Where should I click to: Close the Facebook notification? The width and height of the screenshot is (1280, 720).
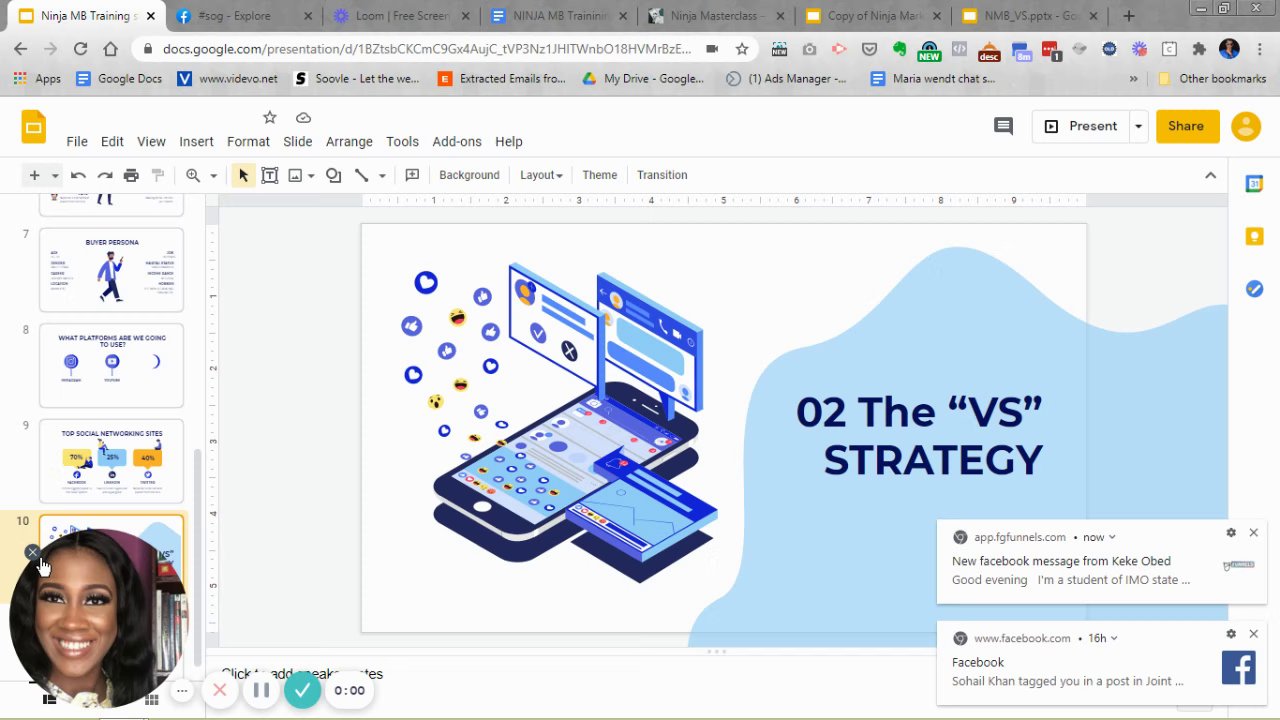coord(1253,634)
